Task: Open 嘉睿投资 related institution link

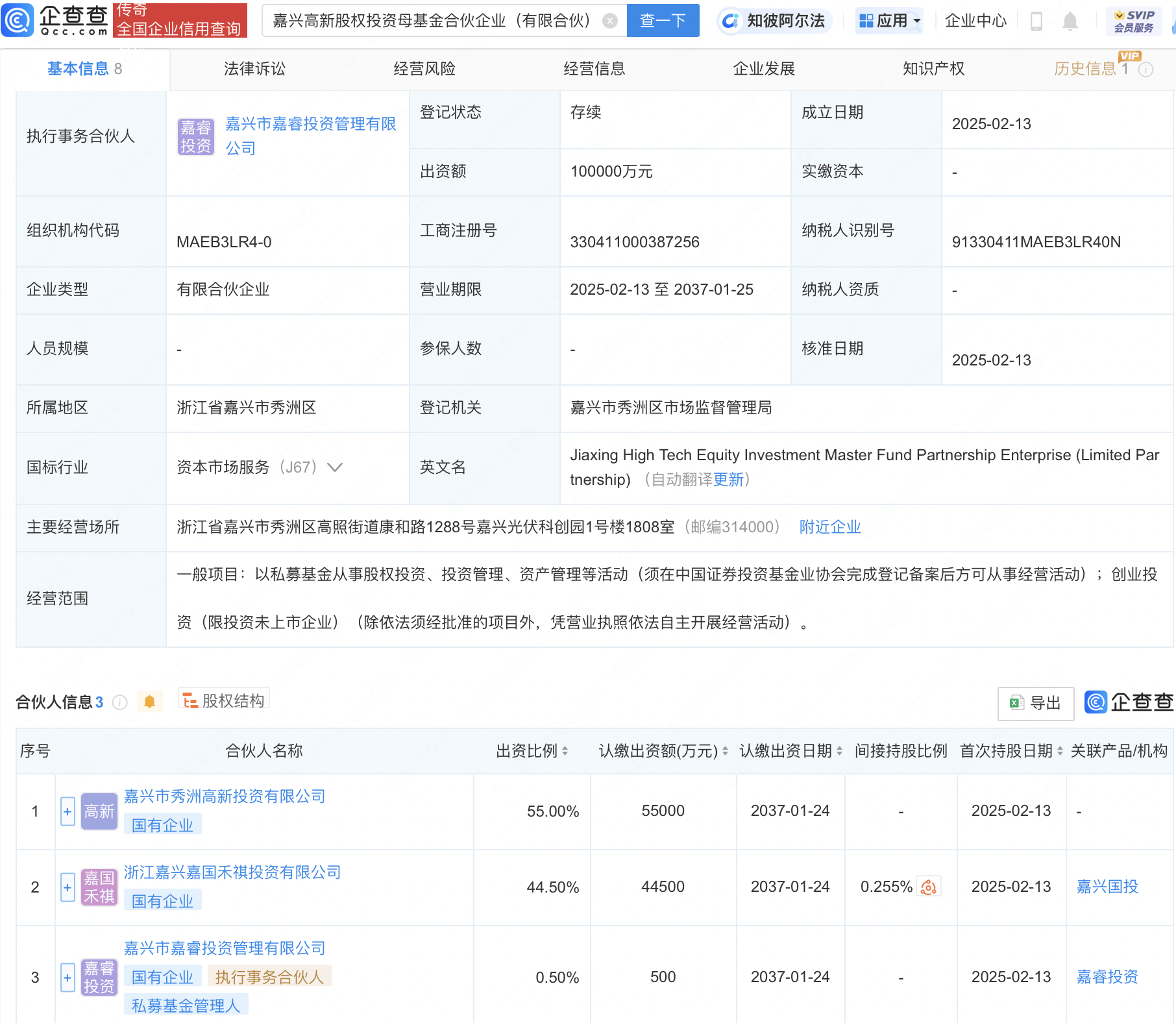Action: (1107, 977)
